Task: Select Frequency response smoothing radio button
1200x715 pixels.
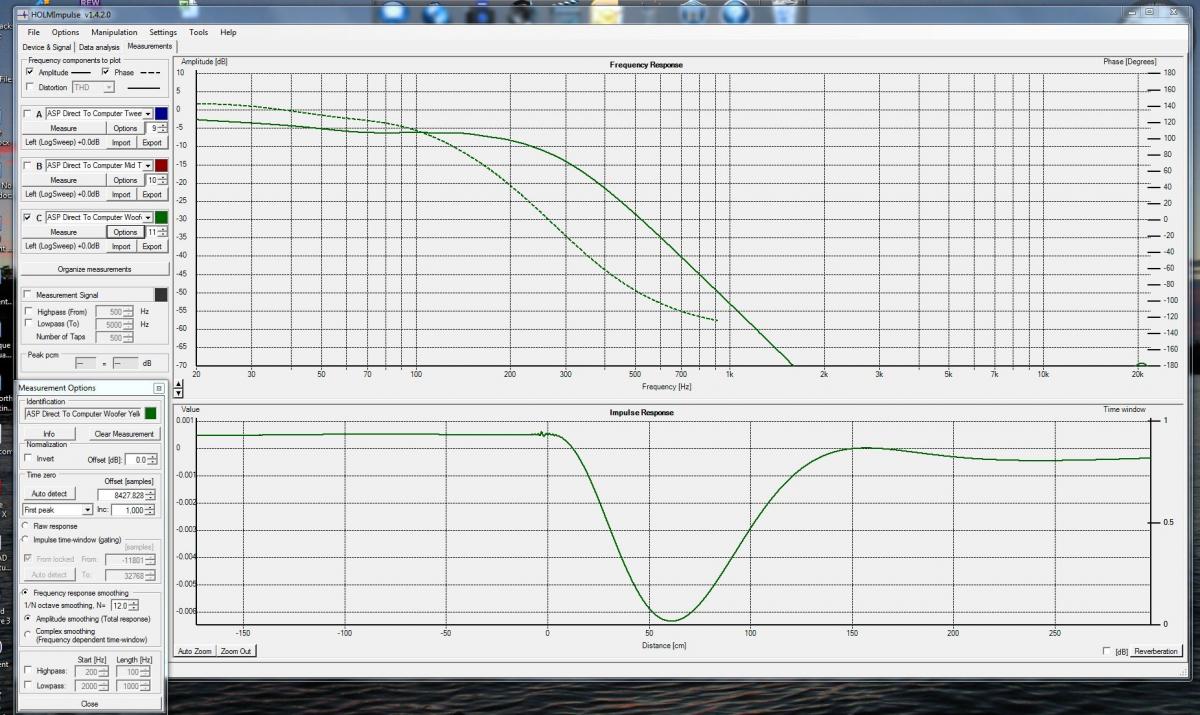Action: 25,593
